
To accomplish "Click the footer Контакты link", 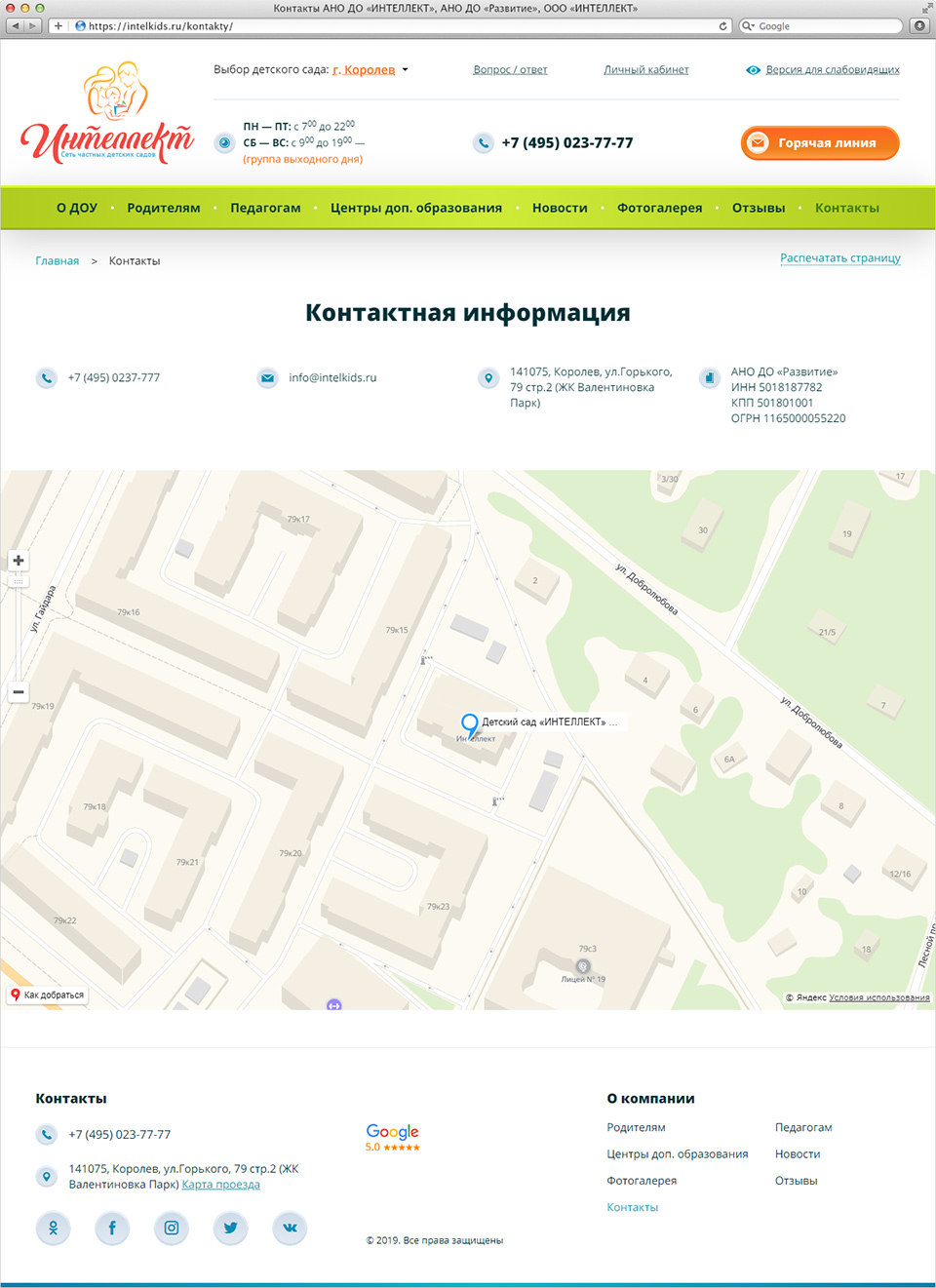I will click(633, 1207).
